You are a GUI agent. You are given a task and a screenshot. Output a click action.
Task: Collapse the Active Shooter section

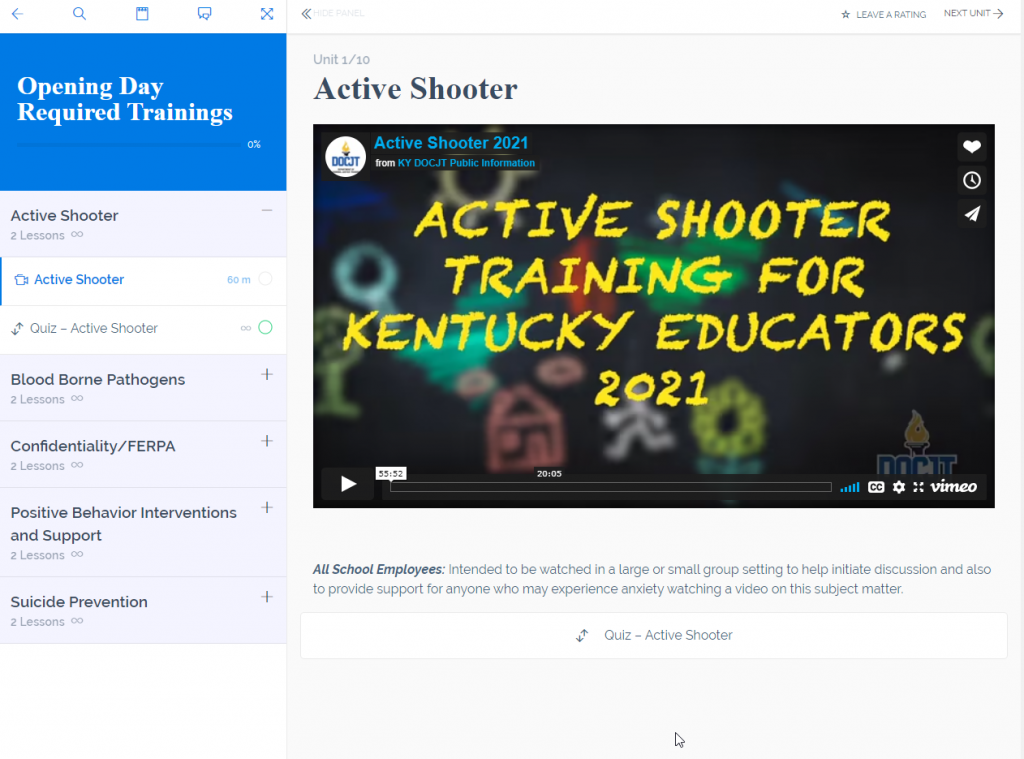(267, 210)
